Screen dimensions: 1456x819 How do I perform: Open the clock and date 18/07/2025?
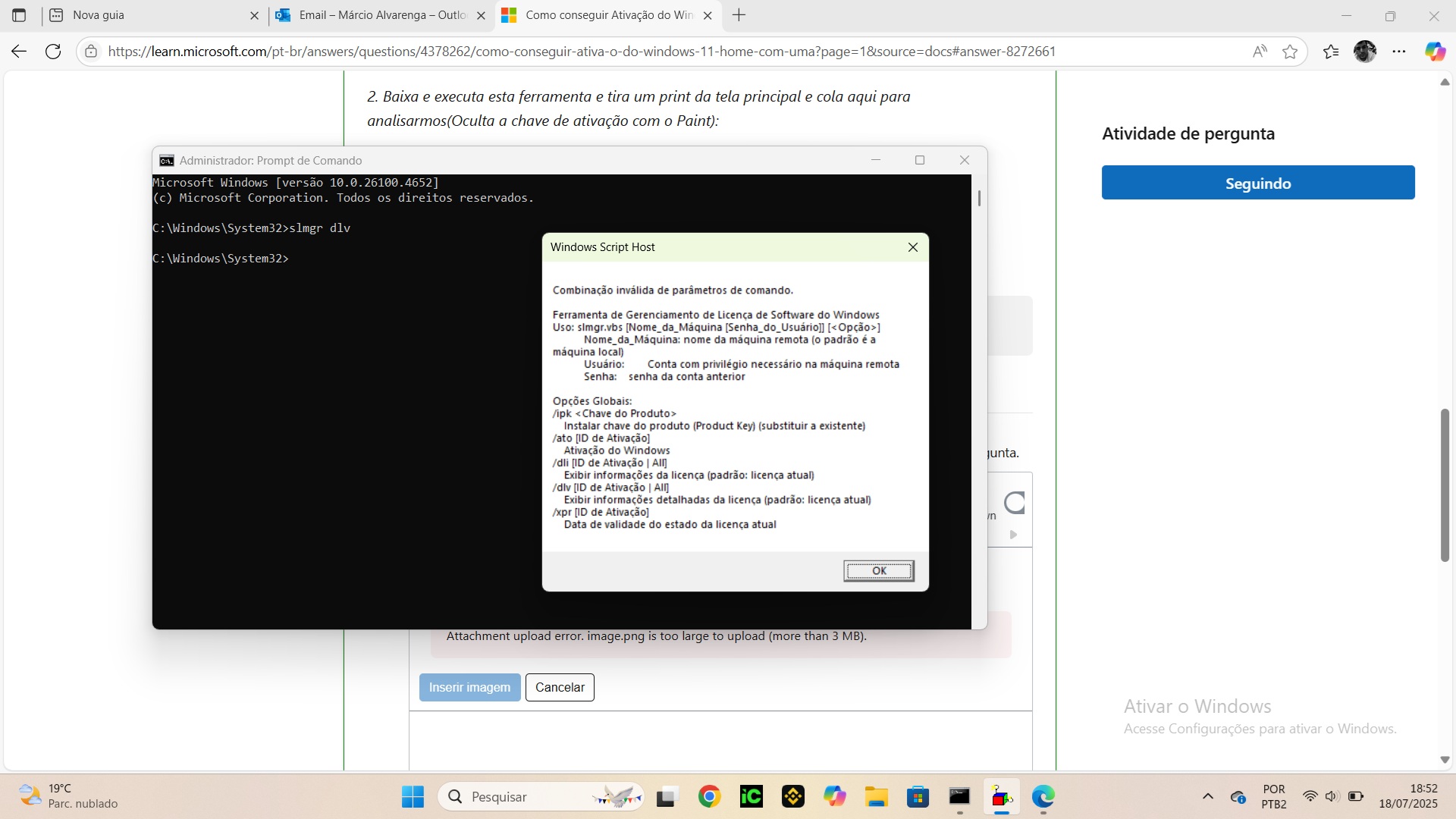click(x=1407, y=796)
